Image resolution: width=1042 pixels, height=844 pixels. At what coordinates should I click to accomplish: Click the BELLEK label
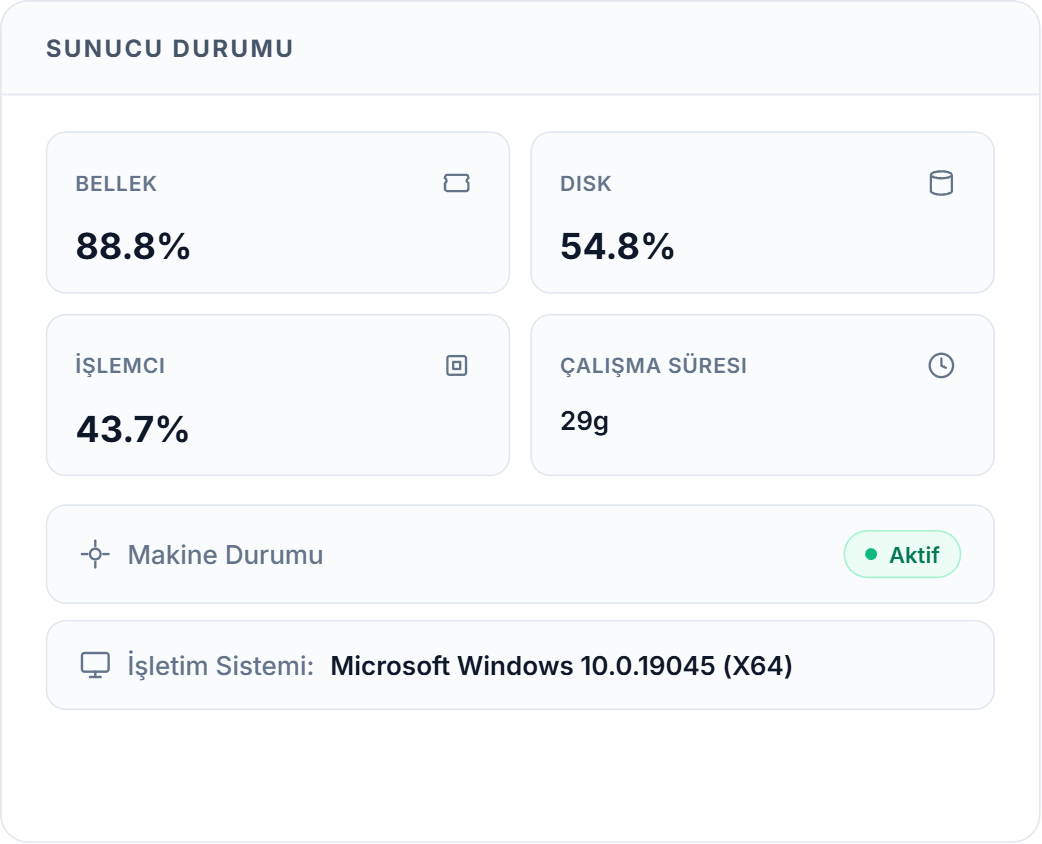(x=116, y=183)
